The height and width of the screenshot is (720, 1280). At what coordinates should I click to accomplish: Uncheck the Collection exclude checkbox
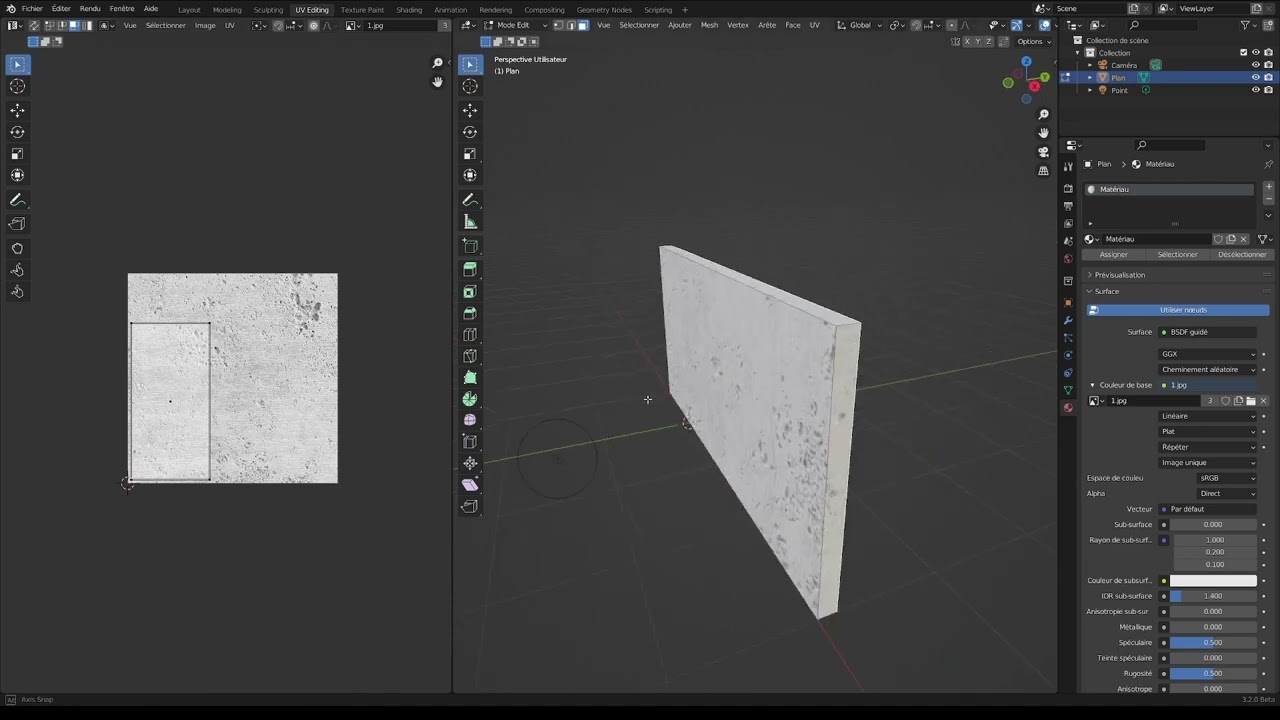pyautogui.click(x=1243, y=52)
